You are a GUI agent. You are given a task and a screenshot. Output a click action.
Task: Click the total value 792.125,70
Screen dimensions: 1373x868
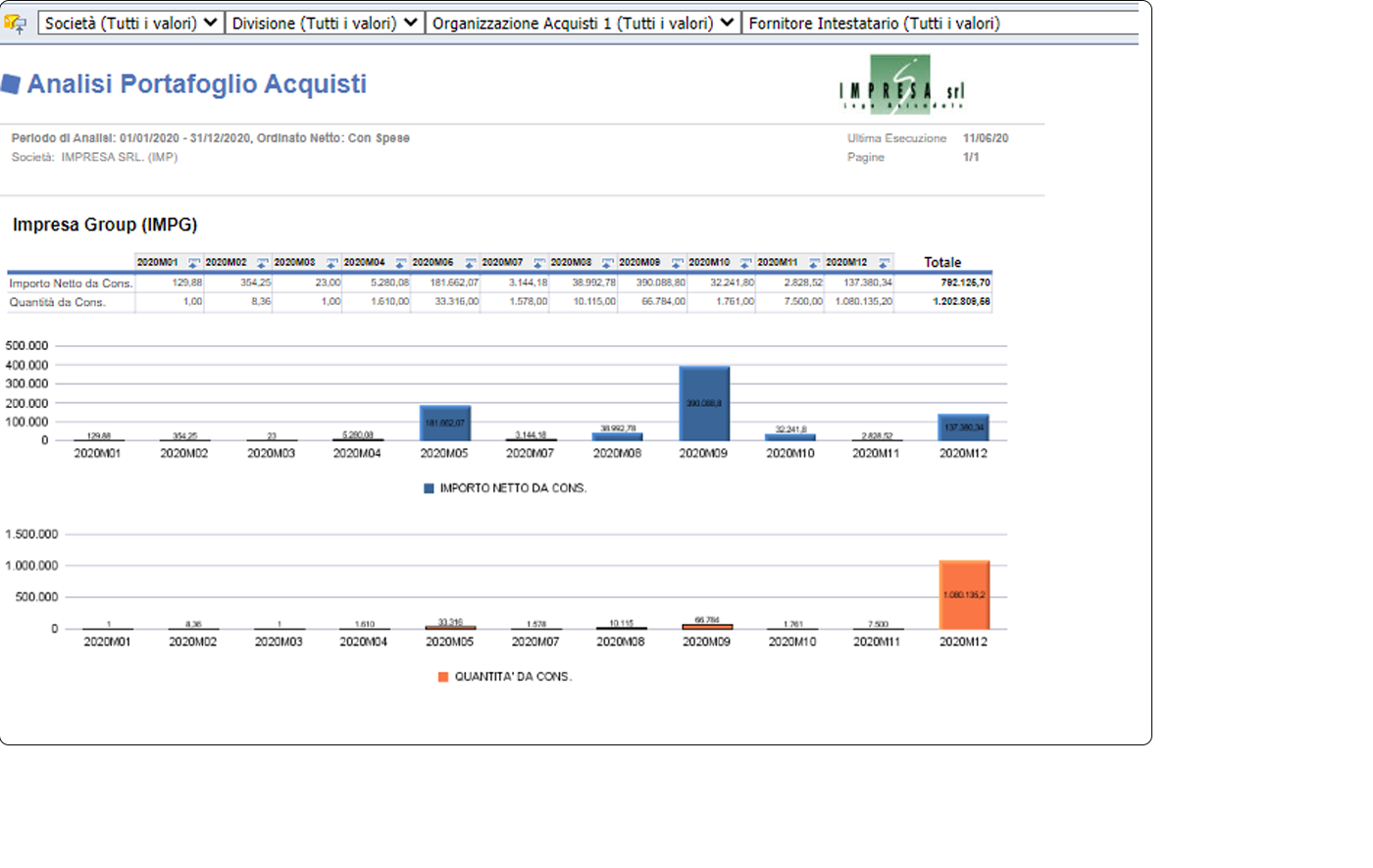point(965,282)
